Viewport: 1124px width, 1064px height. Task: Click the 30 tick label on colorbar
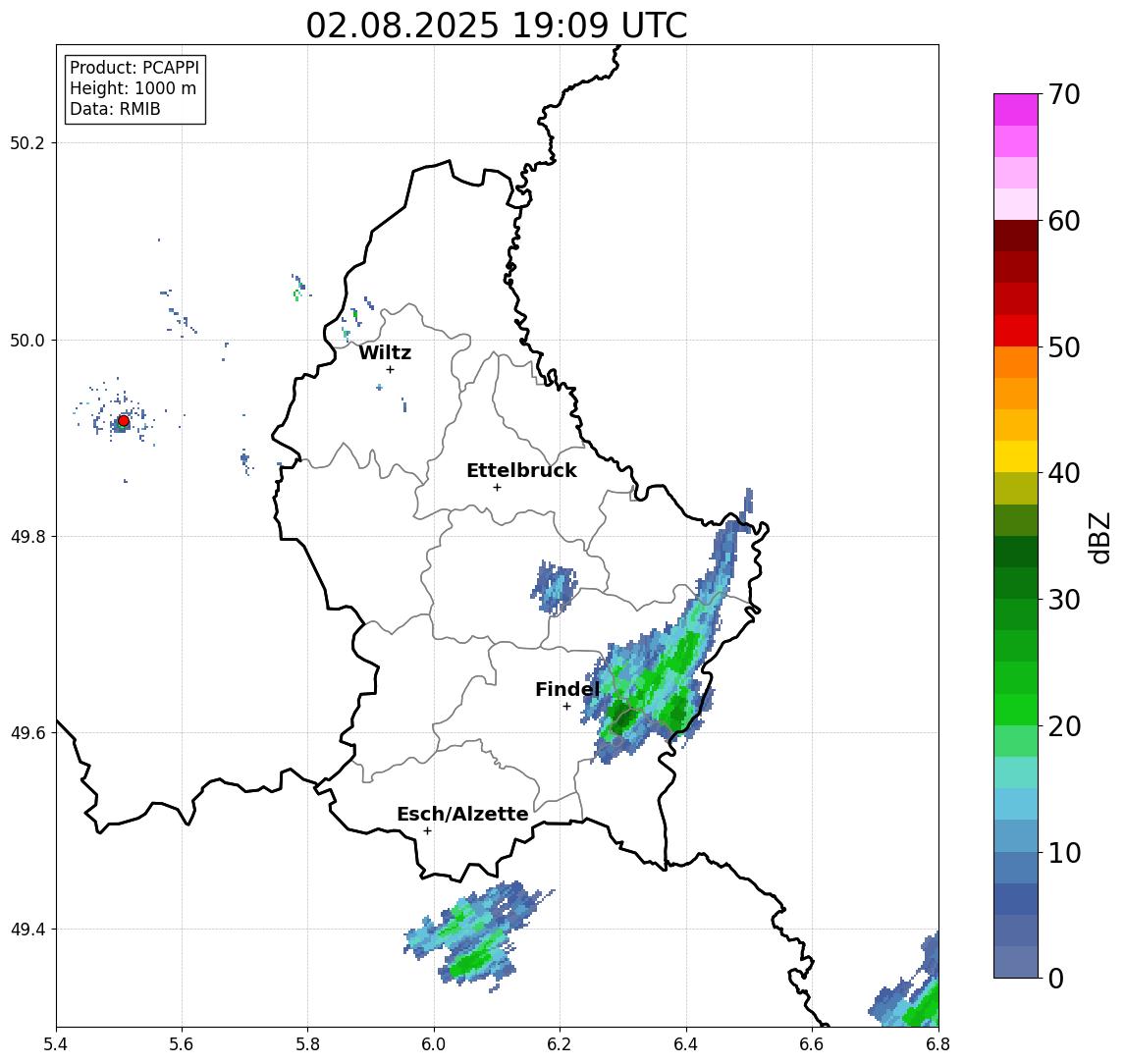pyautogui.click(x=1064, y=600)
